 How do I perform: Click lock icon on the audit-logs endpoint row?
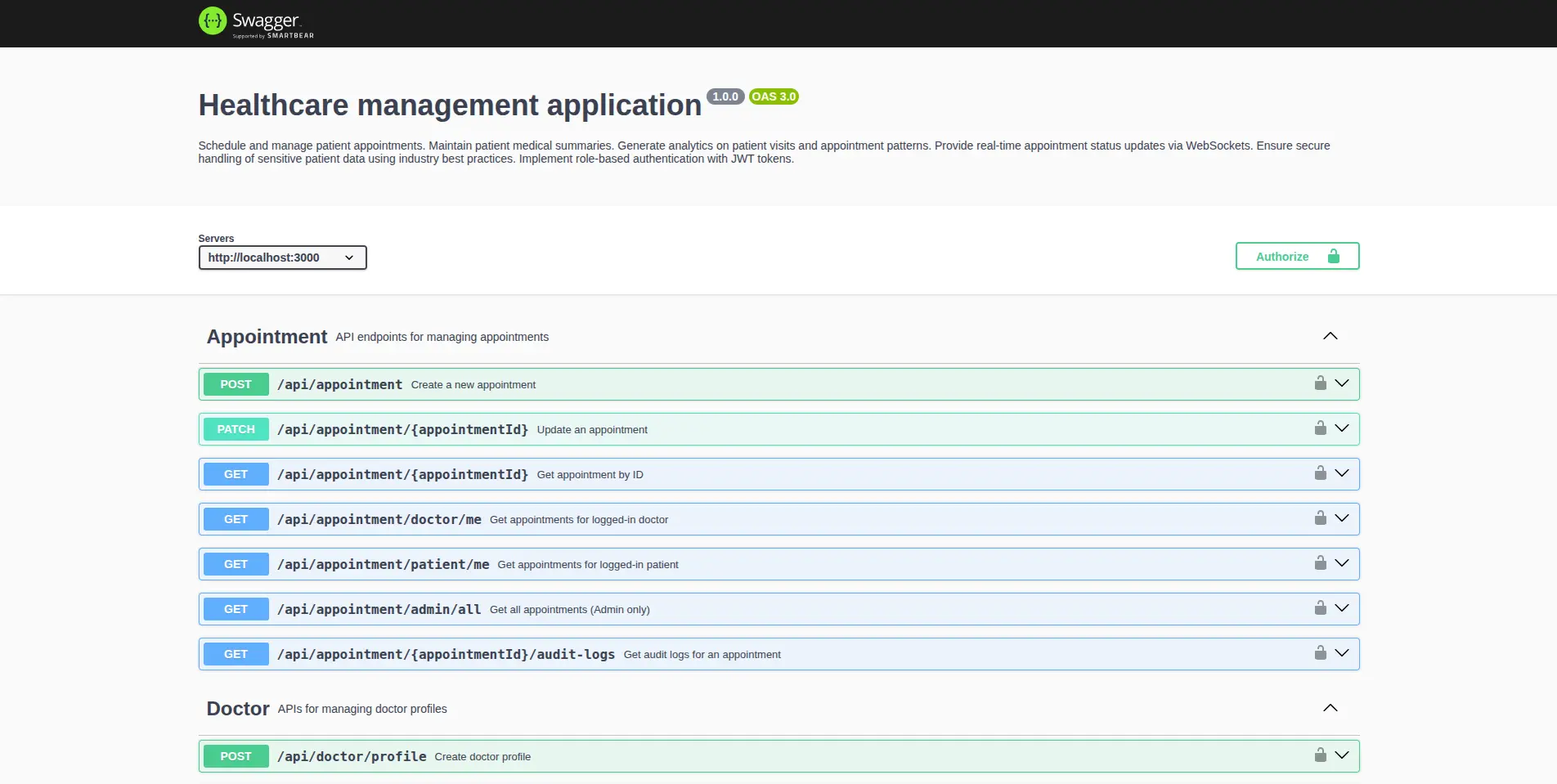[1320, 652]
